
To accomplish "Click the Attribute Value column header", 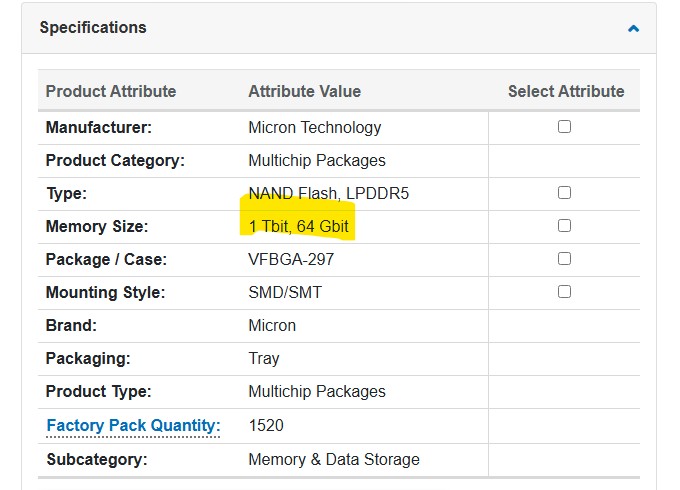I will tap(304, 91).
